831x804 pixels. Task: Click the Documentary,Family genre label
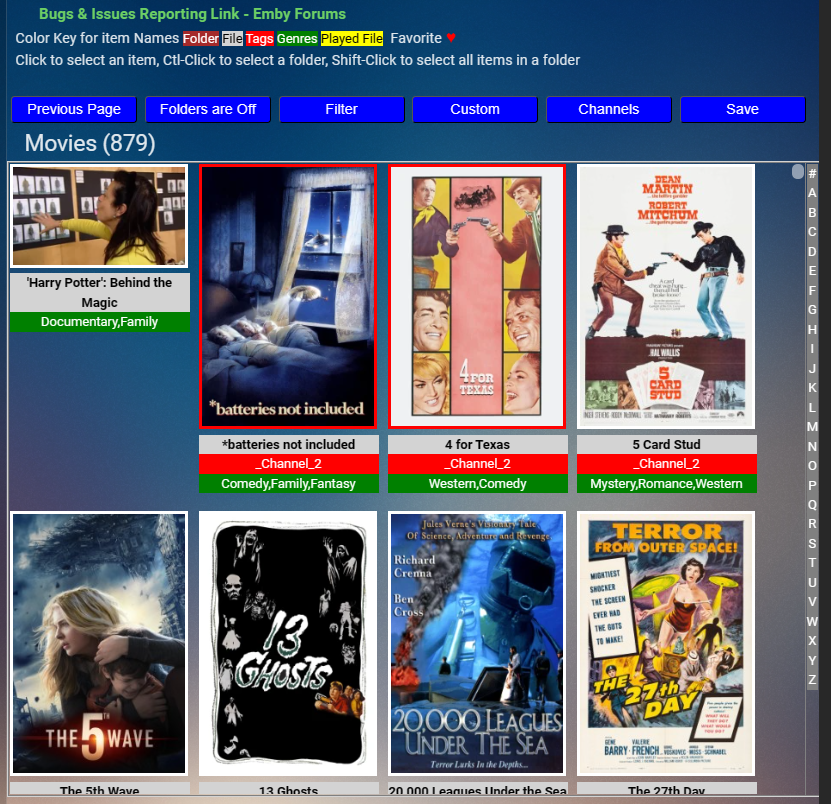[100, 322]
